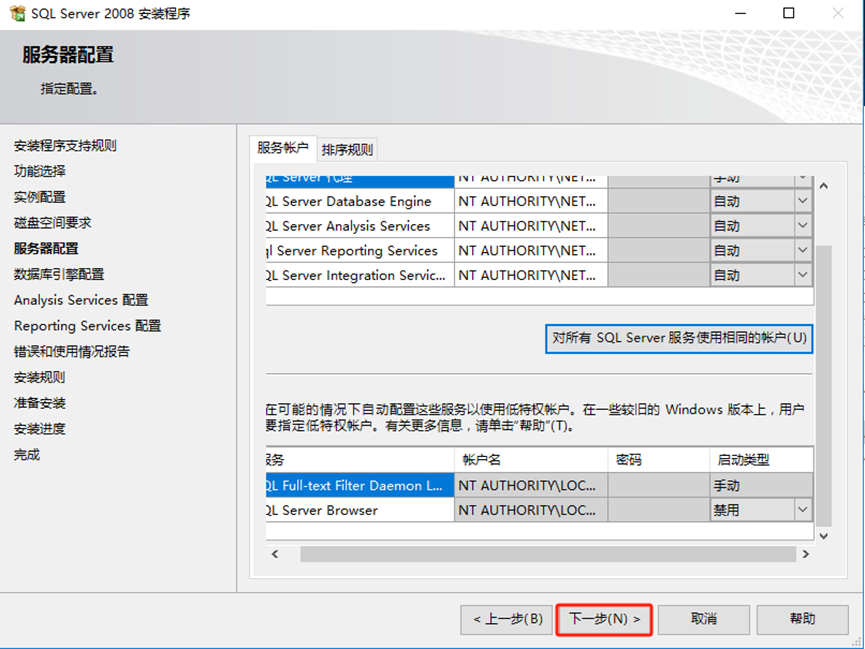Click the vertical scrollbar thumb
The height and width of the screenshot is (649, 865).
click(824, 386)
